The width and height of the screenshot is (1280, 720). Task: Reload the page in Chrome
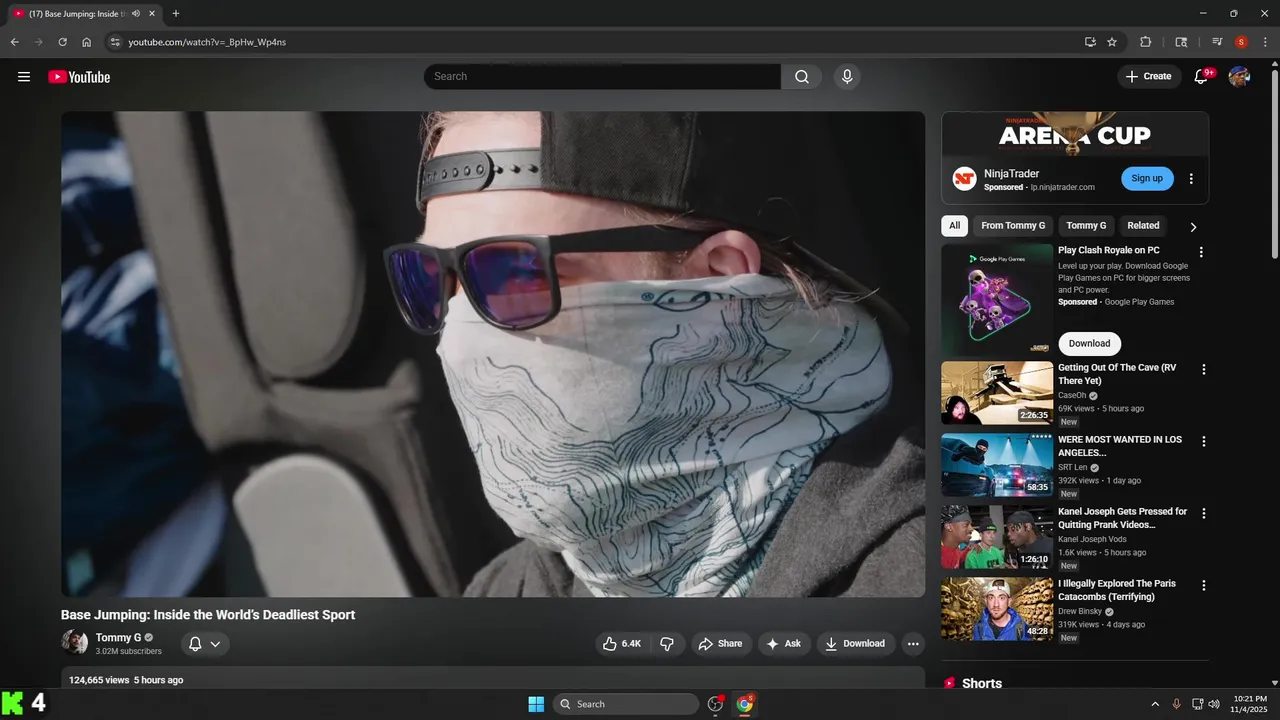point(62,42)
